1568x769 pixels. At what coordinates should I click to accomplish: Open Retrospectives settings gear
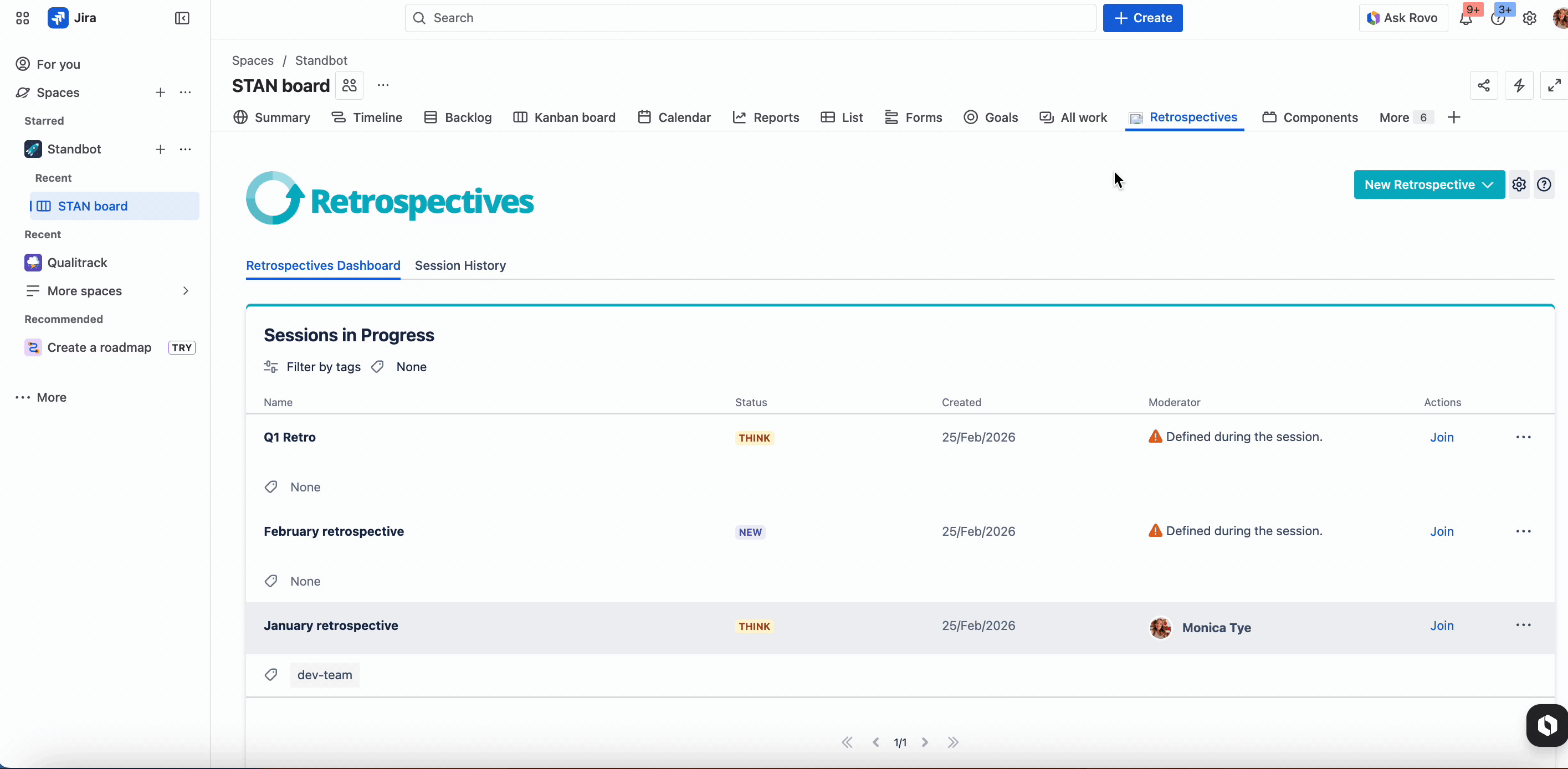coord(1519,184)
